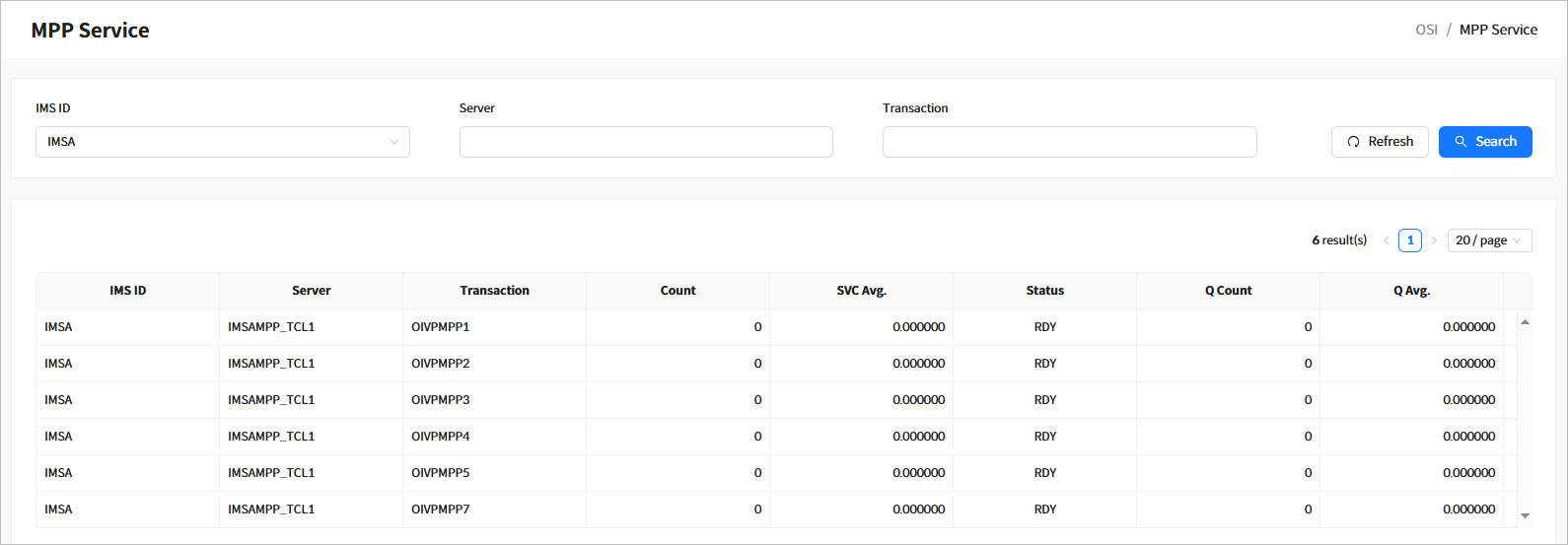Screen dimensions: 1568x545
Task: Select page 1 in pagination
Action: pos(1409,240)
